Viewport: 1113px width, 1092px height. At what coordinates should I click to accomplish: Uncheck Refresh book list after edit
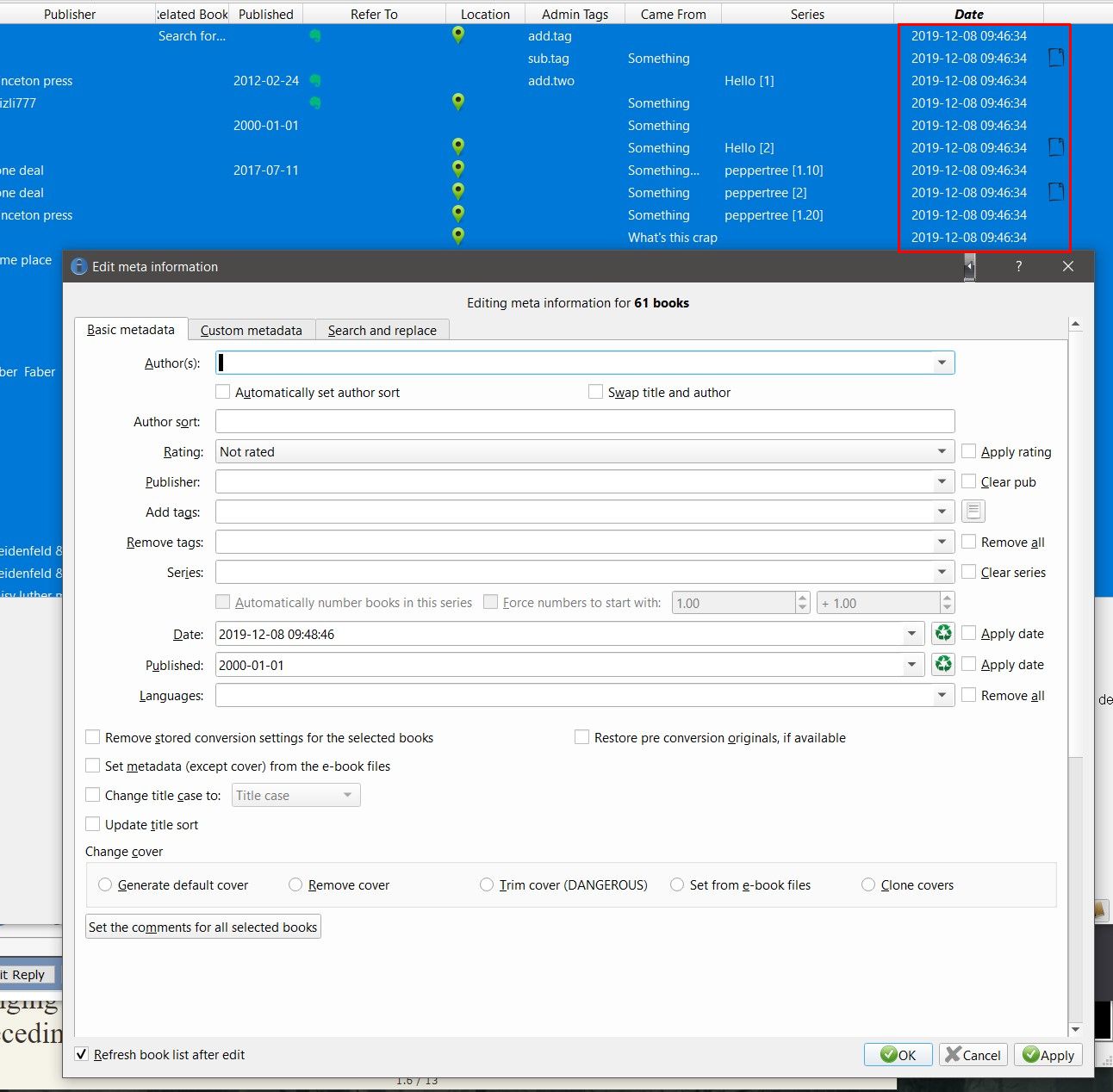tap(82, 1054)
